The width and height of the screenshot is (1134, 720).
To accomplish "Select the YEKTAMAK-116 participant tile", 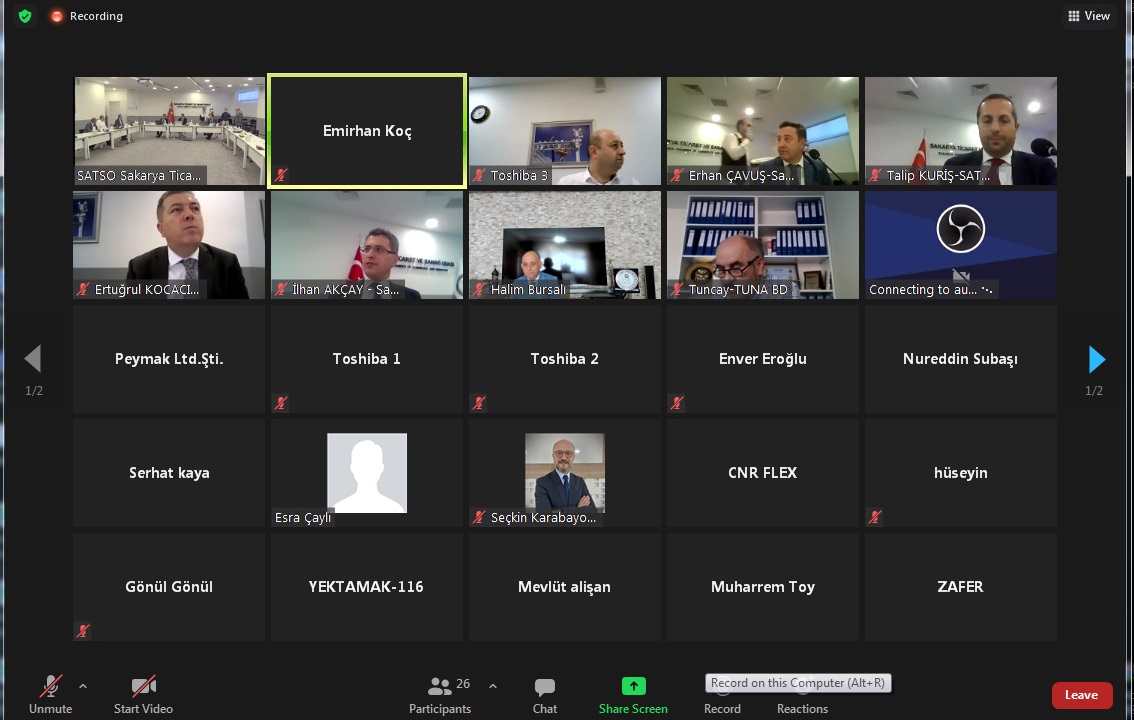I will point(367,587).
